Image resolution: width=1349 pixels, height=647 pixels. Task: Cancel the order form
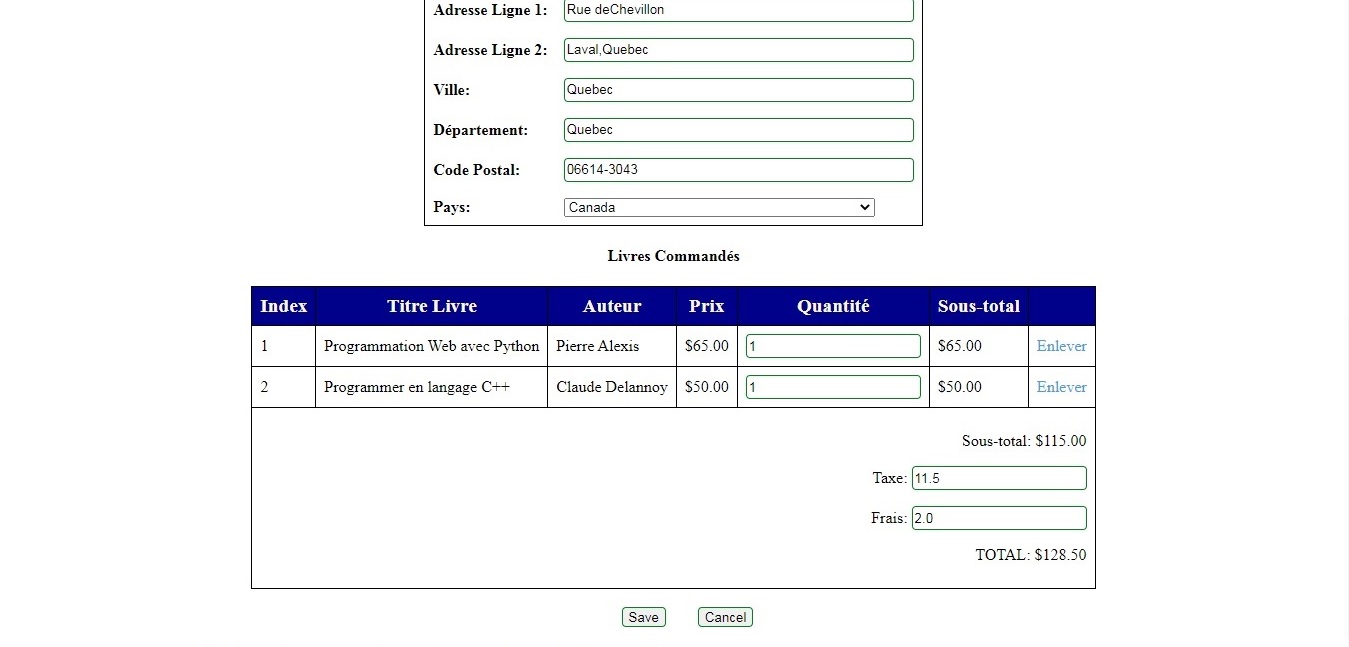(x=725, y=617)
